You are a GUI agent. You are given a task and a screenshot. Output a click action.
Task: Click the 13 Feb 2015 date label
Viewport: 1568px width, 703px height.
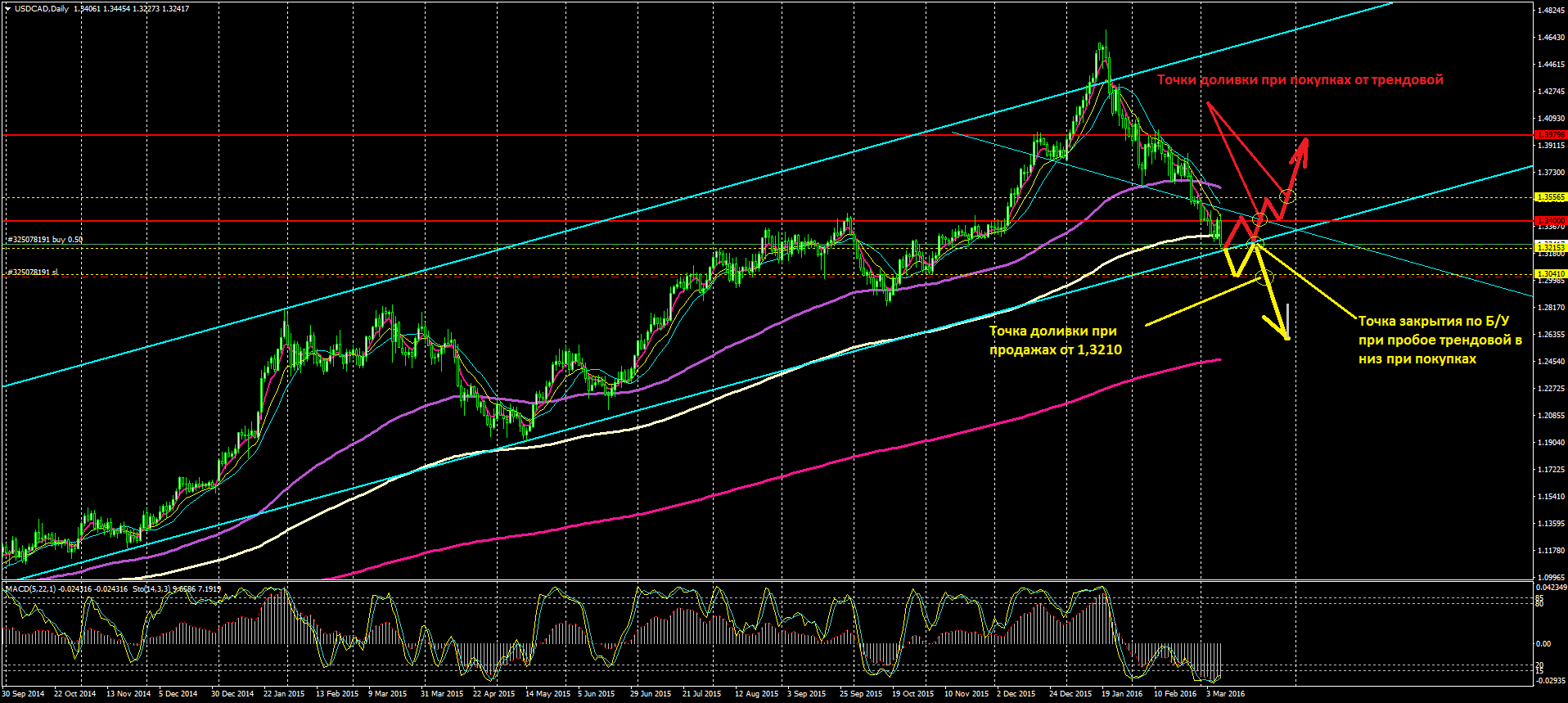337,694
